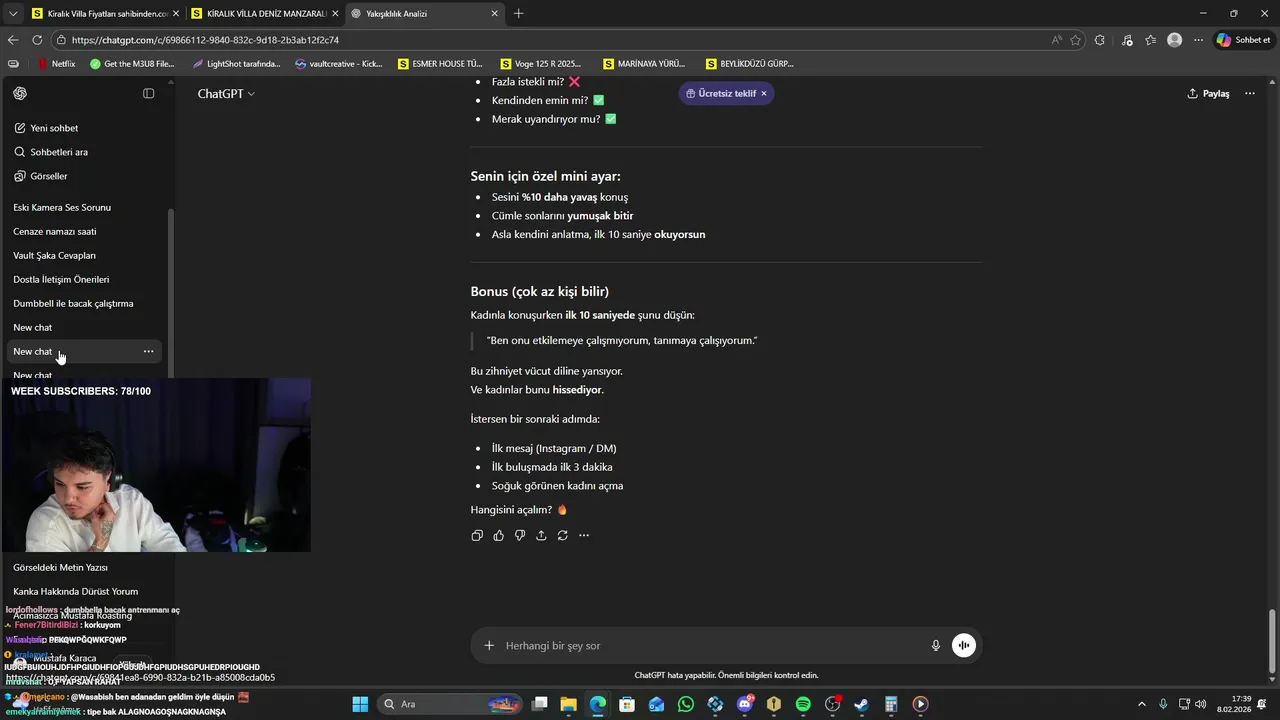The image size is (1280, 720).
Task: Start voice mode with waveform button
Action: 964,645
